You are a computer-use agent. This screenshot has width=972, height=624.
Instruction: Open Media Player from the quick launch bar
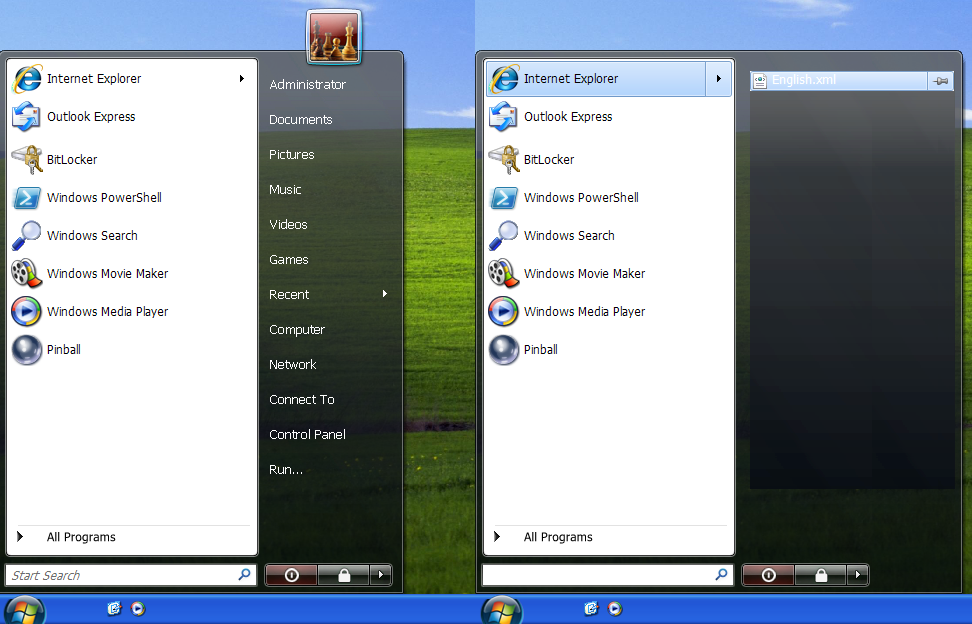139,608
